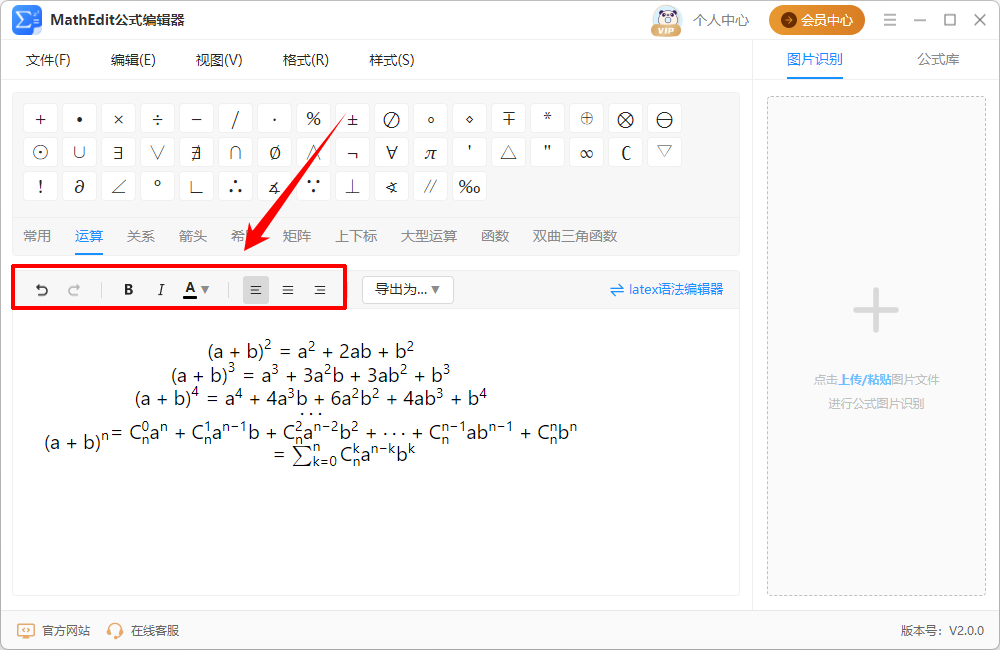Screen dimensions: 1000x650
Task: Insert the union ∪ symbol
Action: coord(80,153)
